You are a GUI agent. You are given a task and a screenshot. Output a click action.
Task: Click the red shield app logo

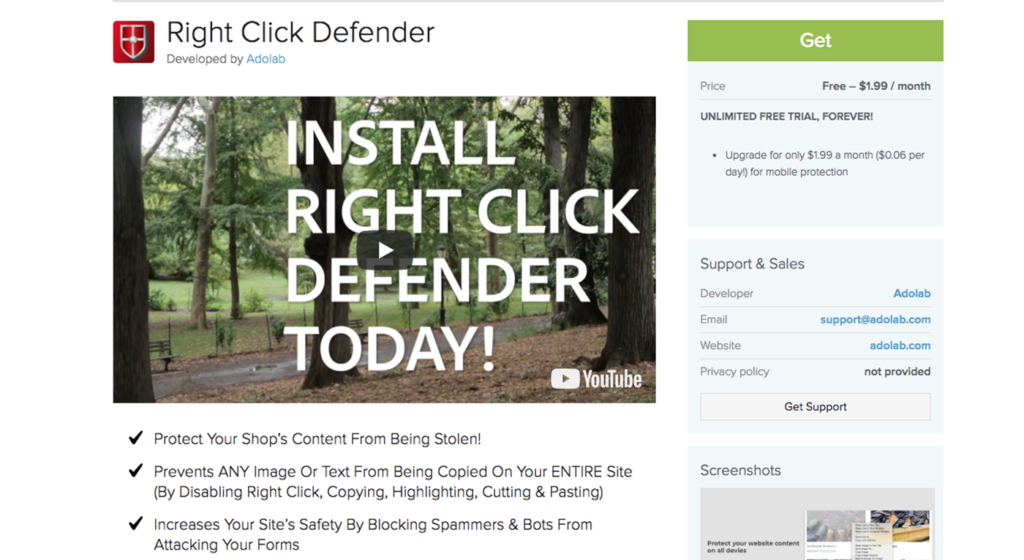coord(134,42)
